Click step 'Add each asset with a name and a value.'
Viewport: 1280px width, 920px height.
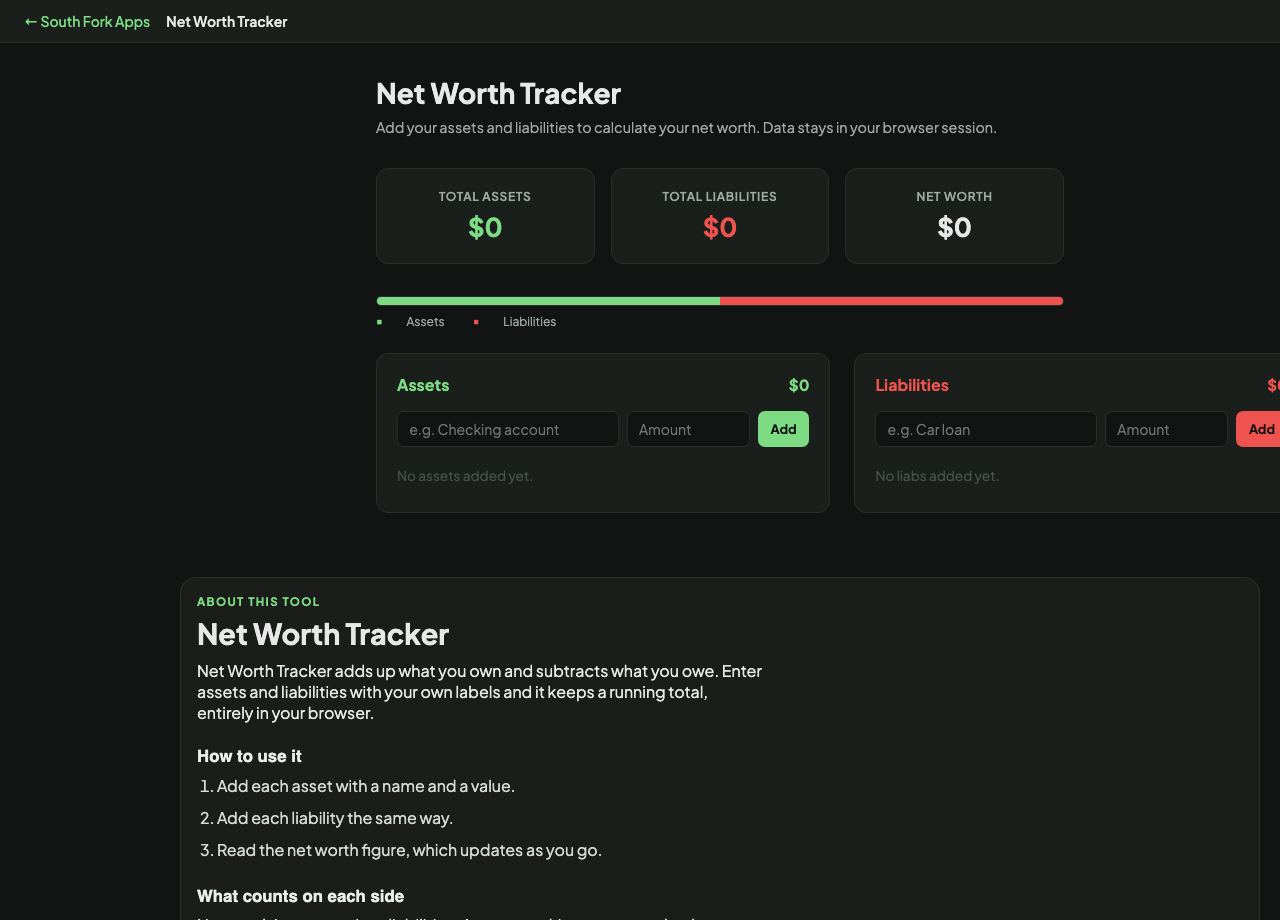coord(366,786)
